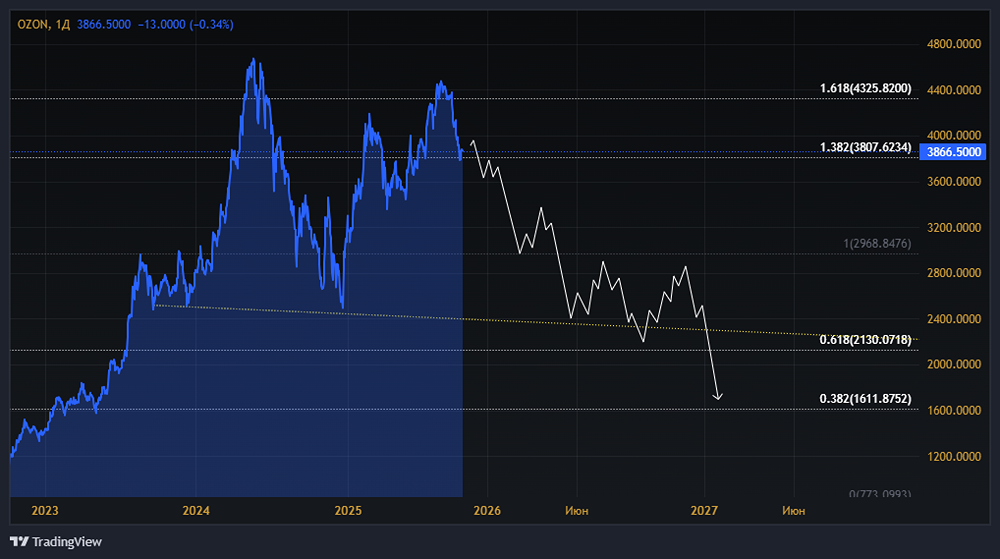Click the Июн label after 2027
This screenshot has height=559, width=1000.
[x=793, y=511]
